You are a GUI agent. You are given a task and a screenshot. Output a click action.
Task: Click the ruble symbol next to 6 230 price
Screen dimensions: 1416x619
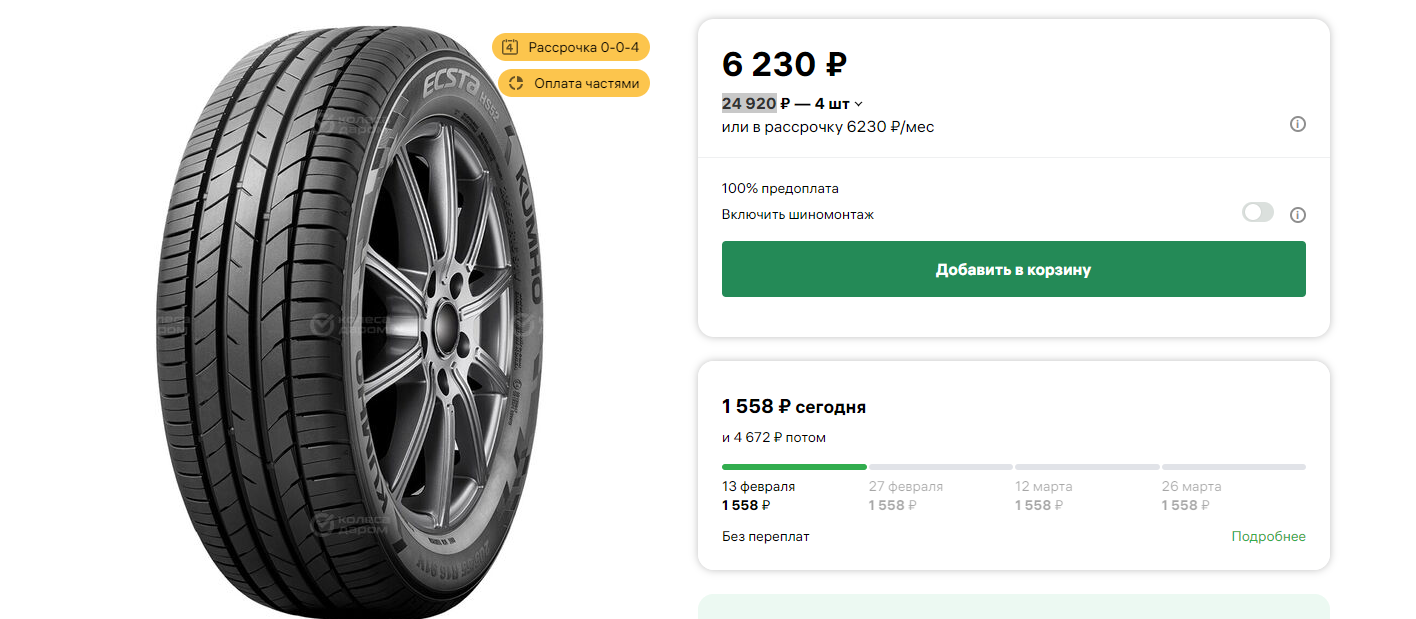point(835,65)
